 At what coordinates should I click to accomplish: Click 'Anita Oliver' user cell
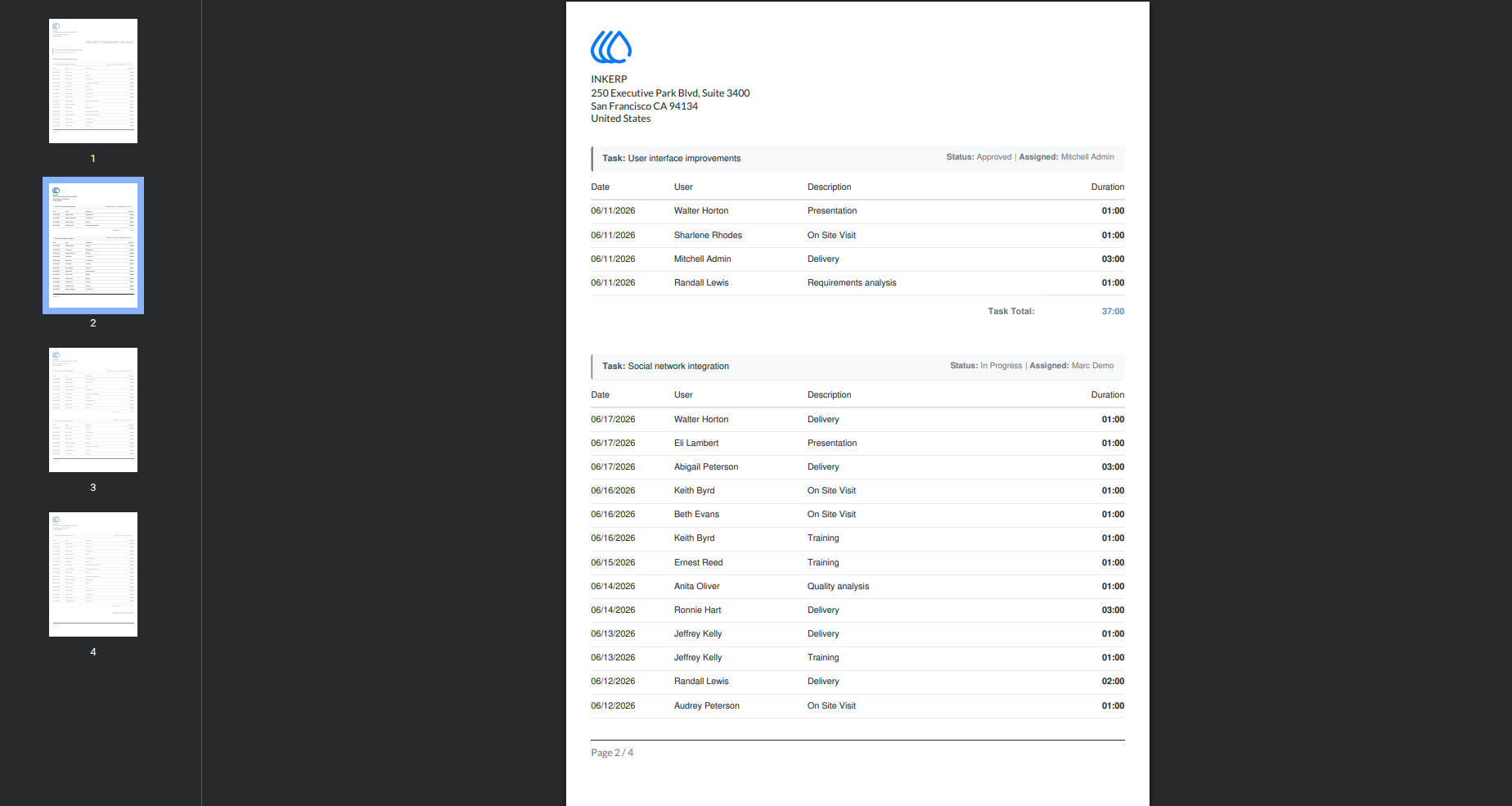coord(696,587)
